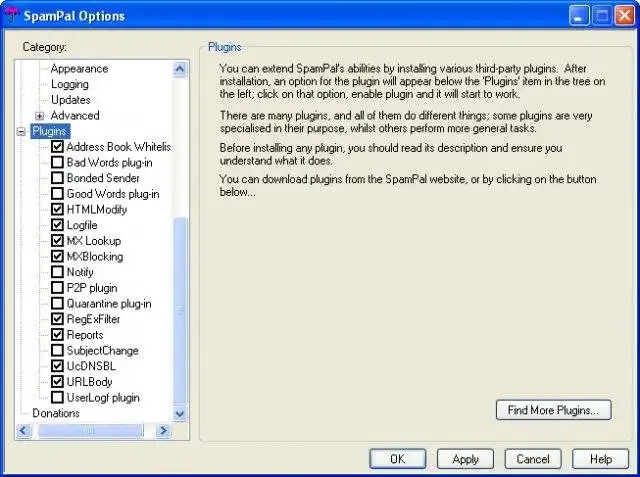
Task: Confirm settings with the OK button
Action: (x=398, y=459)
